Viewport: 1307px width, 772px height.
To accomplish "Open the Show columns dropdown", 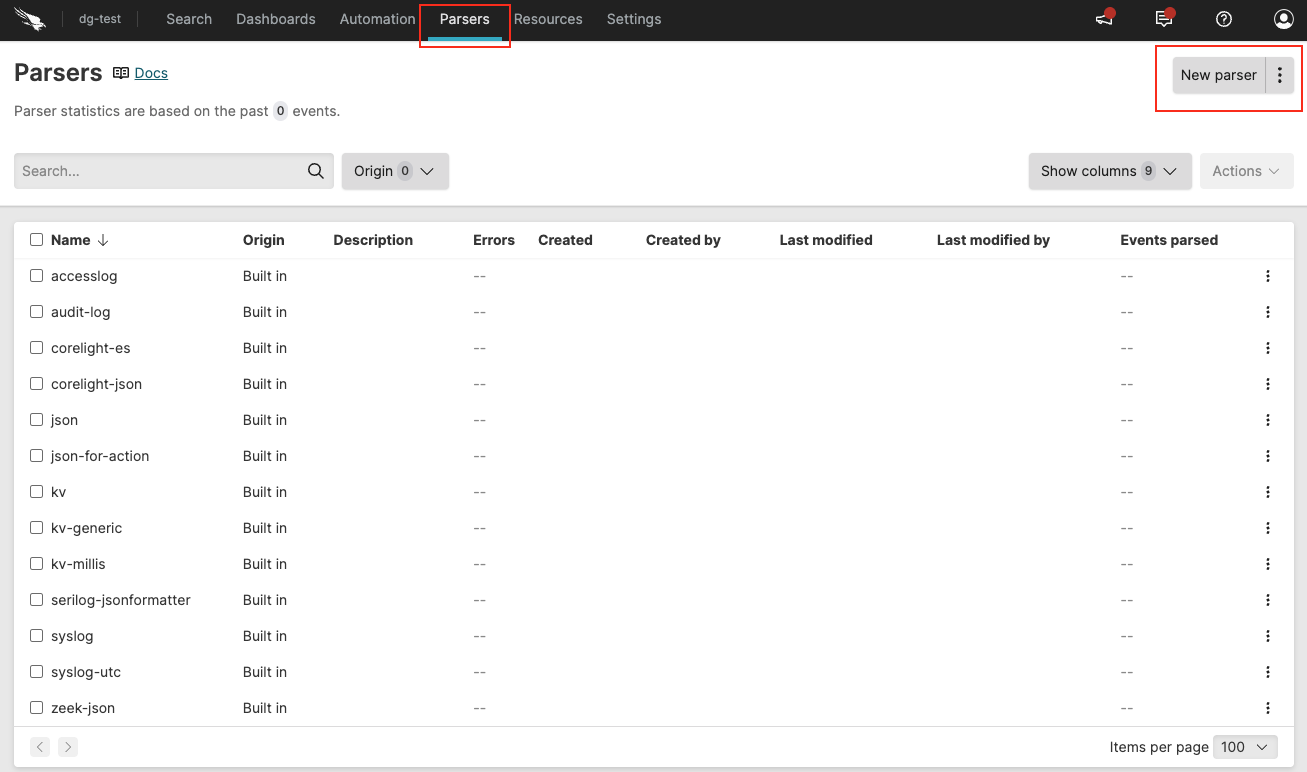I will click(x=1109, y=170).
